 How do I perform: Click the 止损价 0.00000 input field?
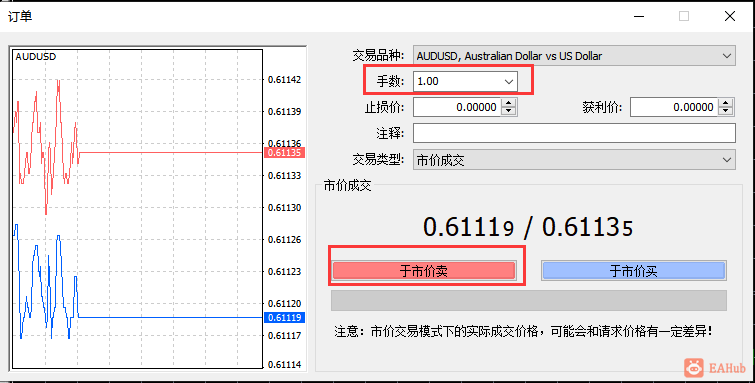pyautogui.click(x=457, y=107)
